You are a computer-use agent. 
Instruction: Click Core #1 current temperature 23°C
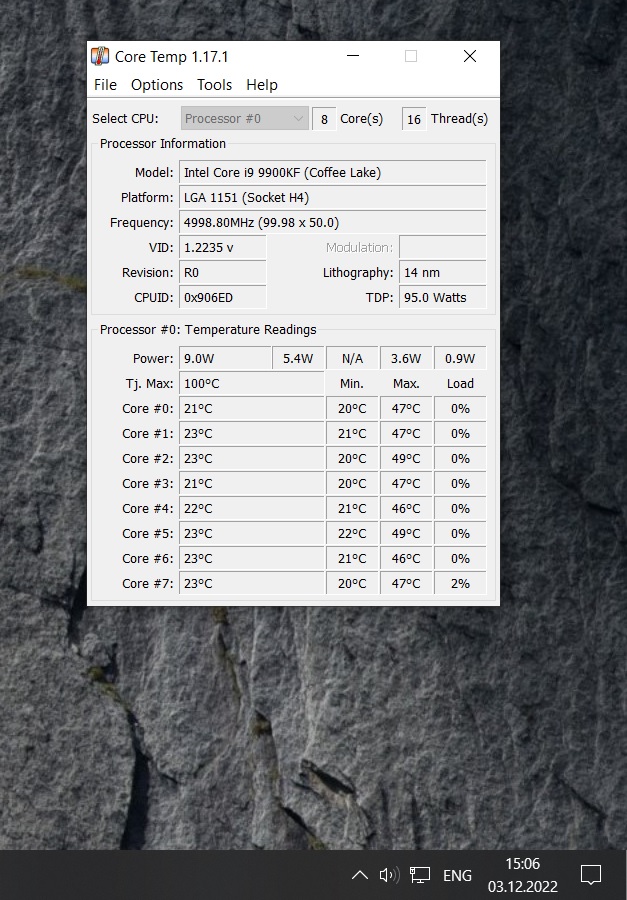[251, 433]
